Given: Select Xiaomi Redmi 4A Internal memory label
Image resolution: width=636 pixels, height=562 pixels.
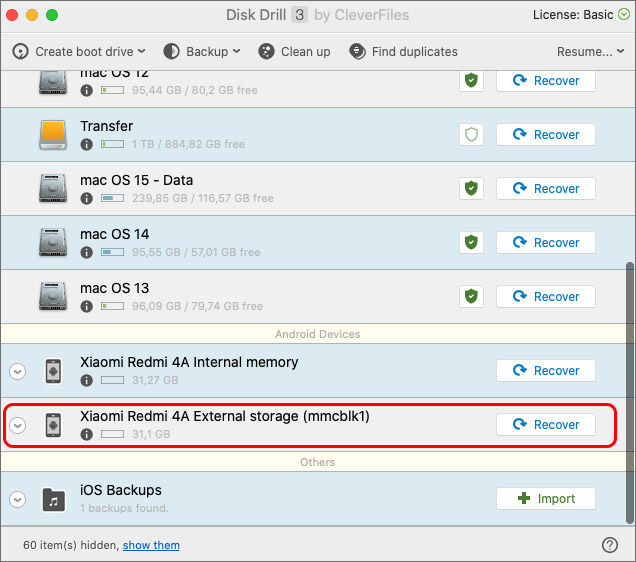Looking at the screenshot, I should pos(189,362).
